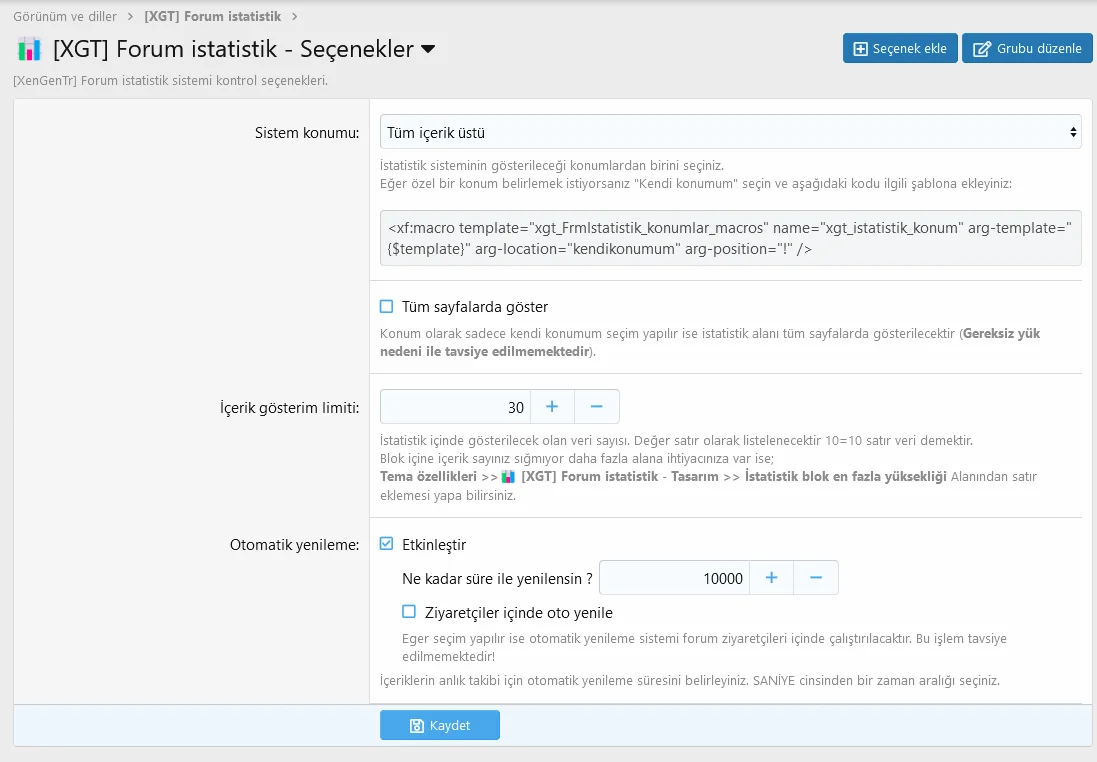Click minus icon for İçerik gösterim limiti
Viewport: 1097px width, 762px height.
(597, 407)
